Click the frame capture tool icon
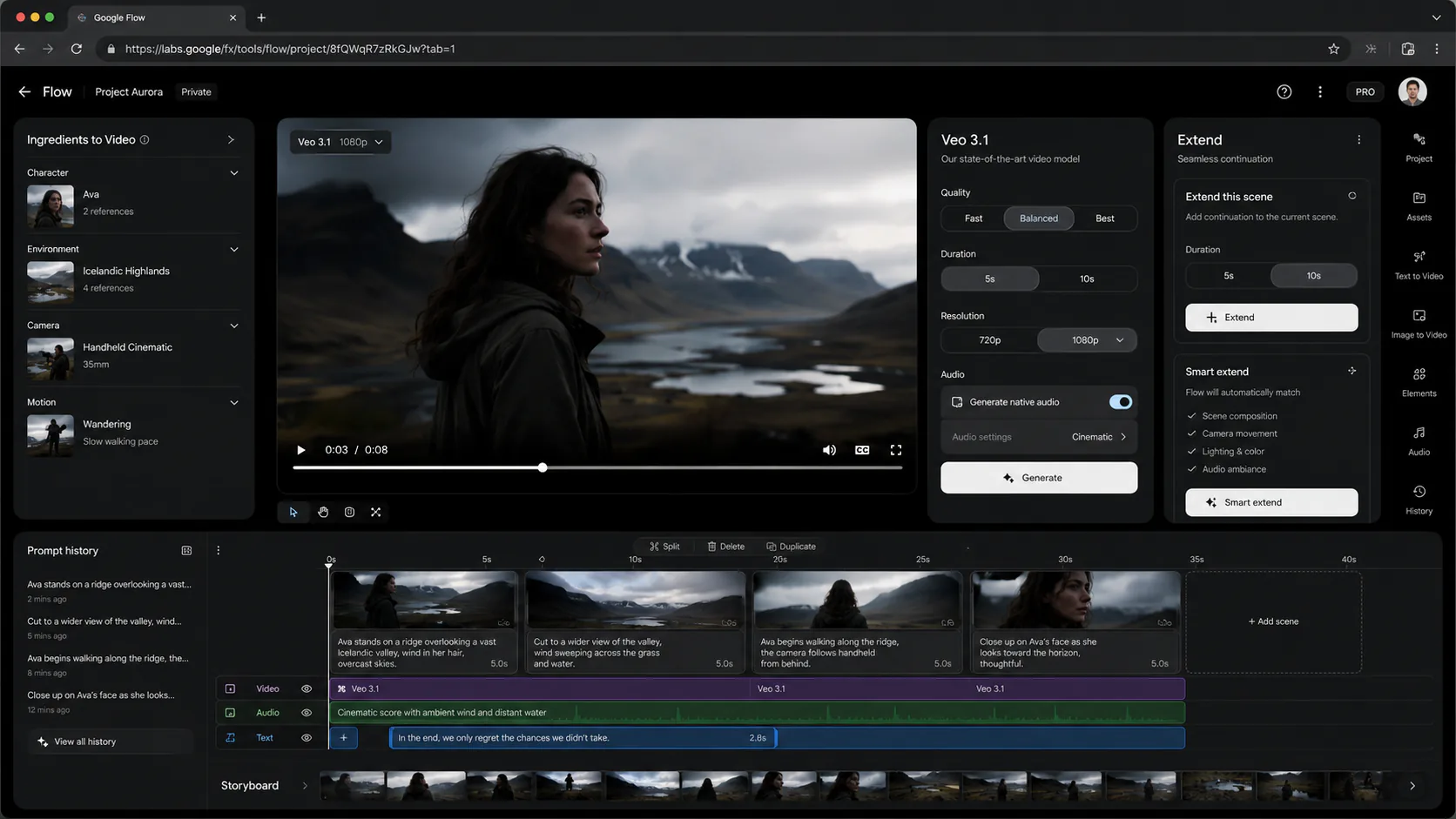Image resolution: width=1456 pixels, height=819 pixels. [349, 513]
